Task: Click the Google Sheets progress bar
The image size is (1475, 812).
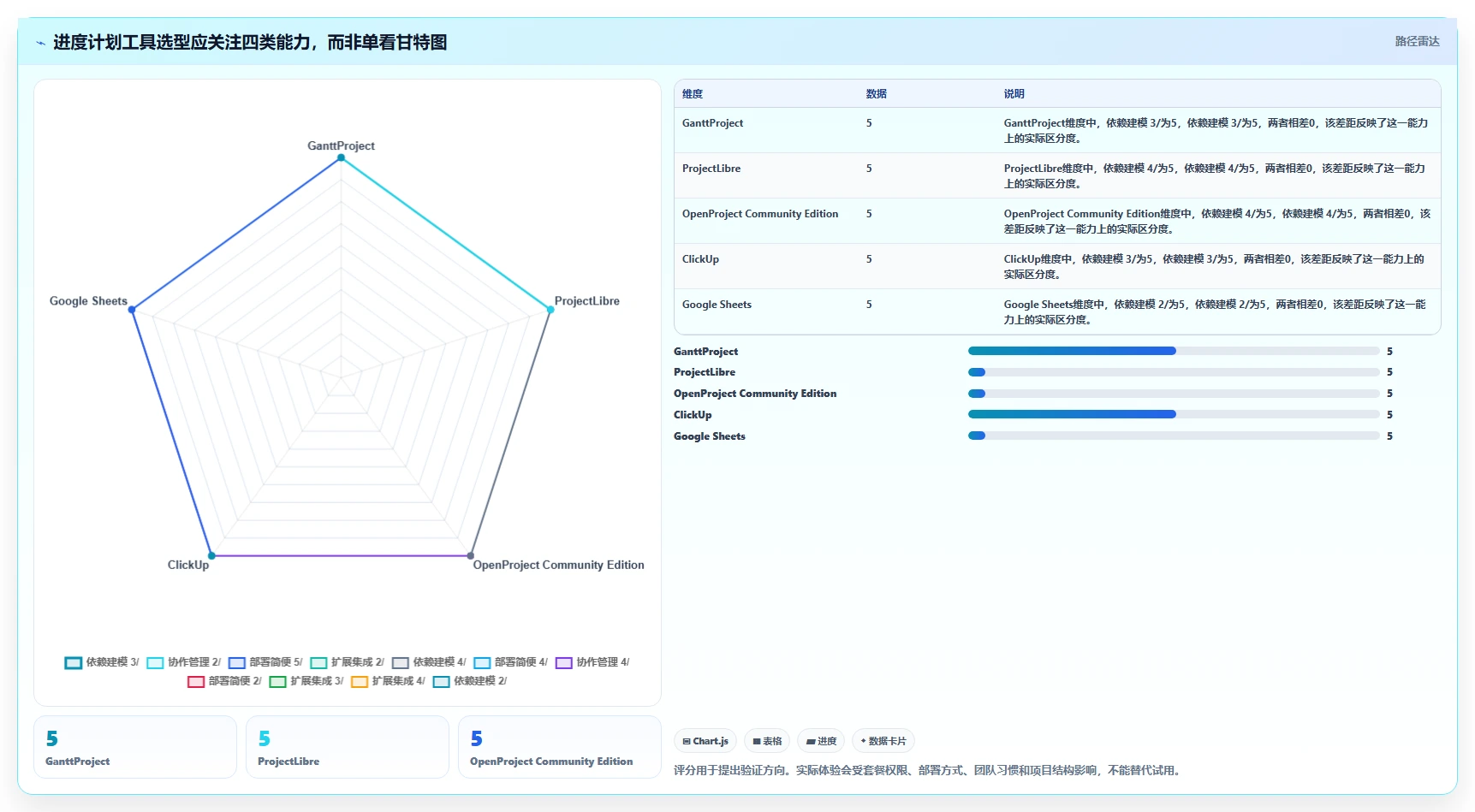Action: 1174,436
